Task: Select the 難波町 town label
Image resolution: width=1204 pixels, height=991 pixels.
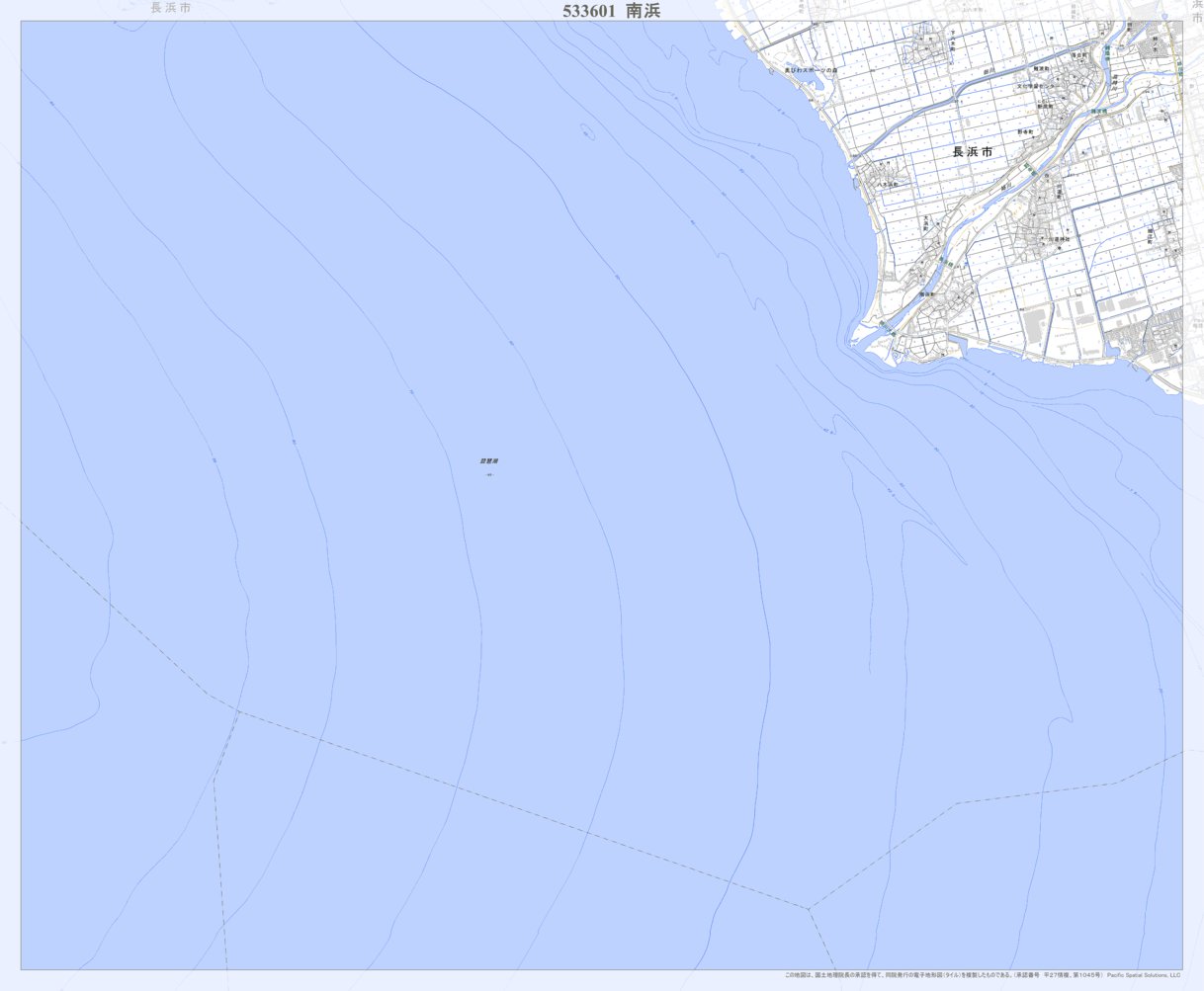Action: (1041, 68)
